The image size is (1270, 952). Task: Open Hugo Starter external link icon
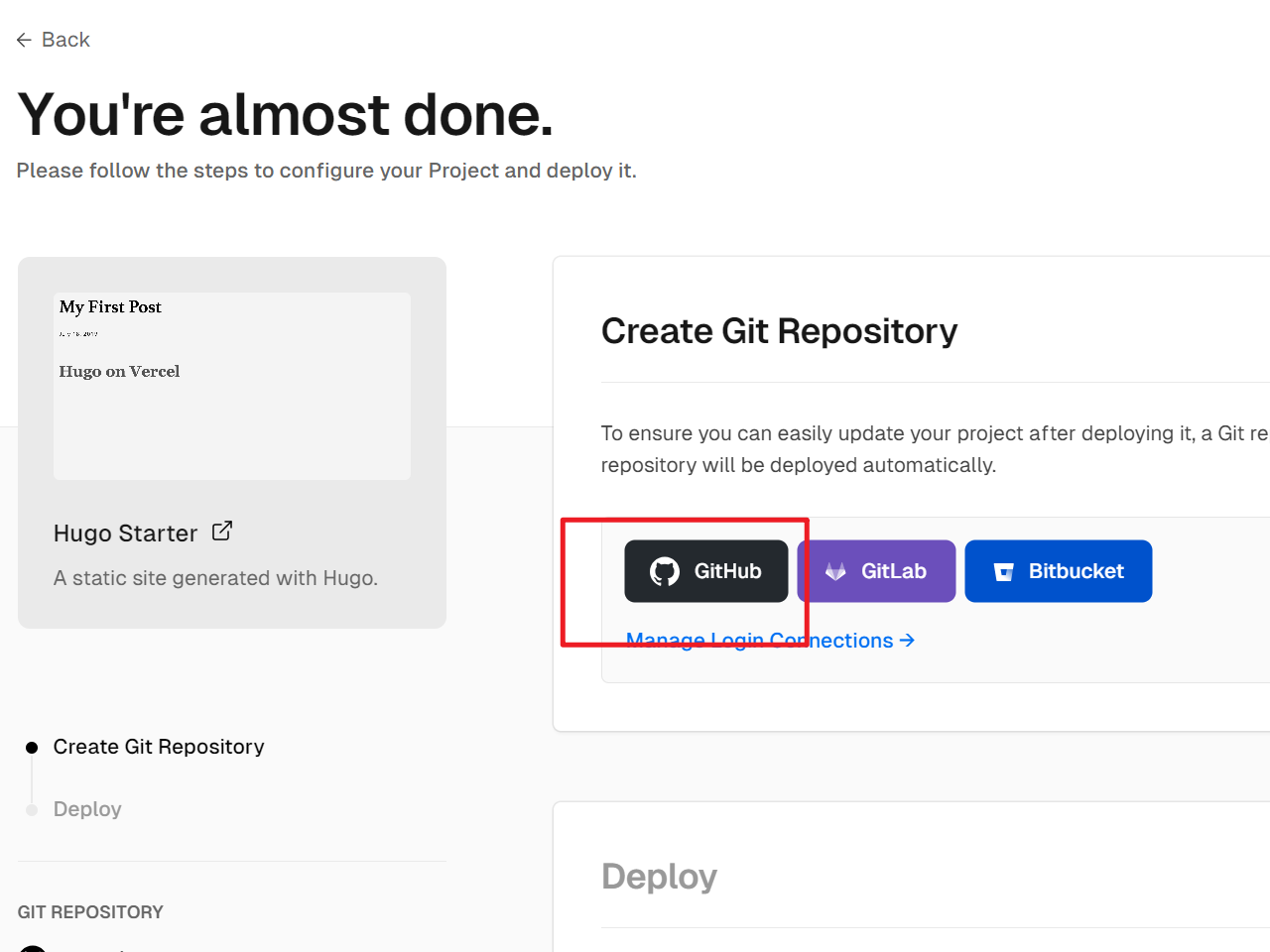[222, 532]
